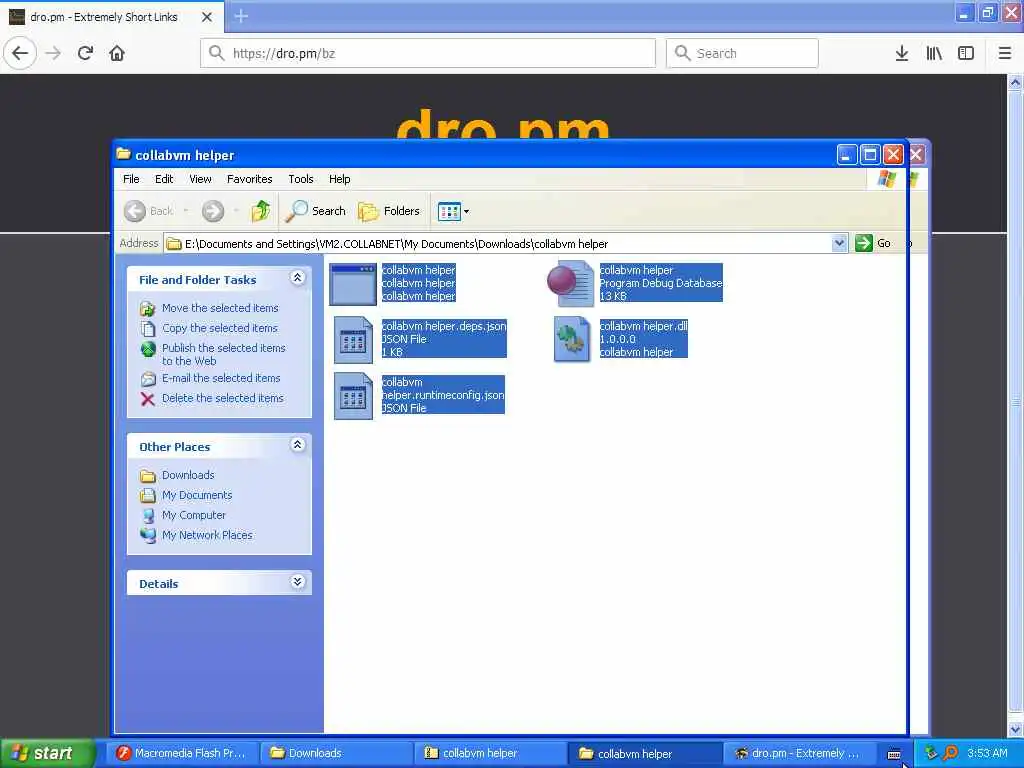Image resolution: width=1024 pixels, height=768 pixels.
Task: Open the File menu in Explorer
Action: click(131, 179)
